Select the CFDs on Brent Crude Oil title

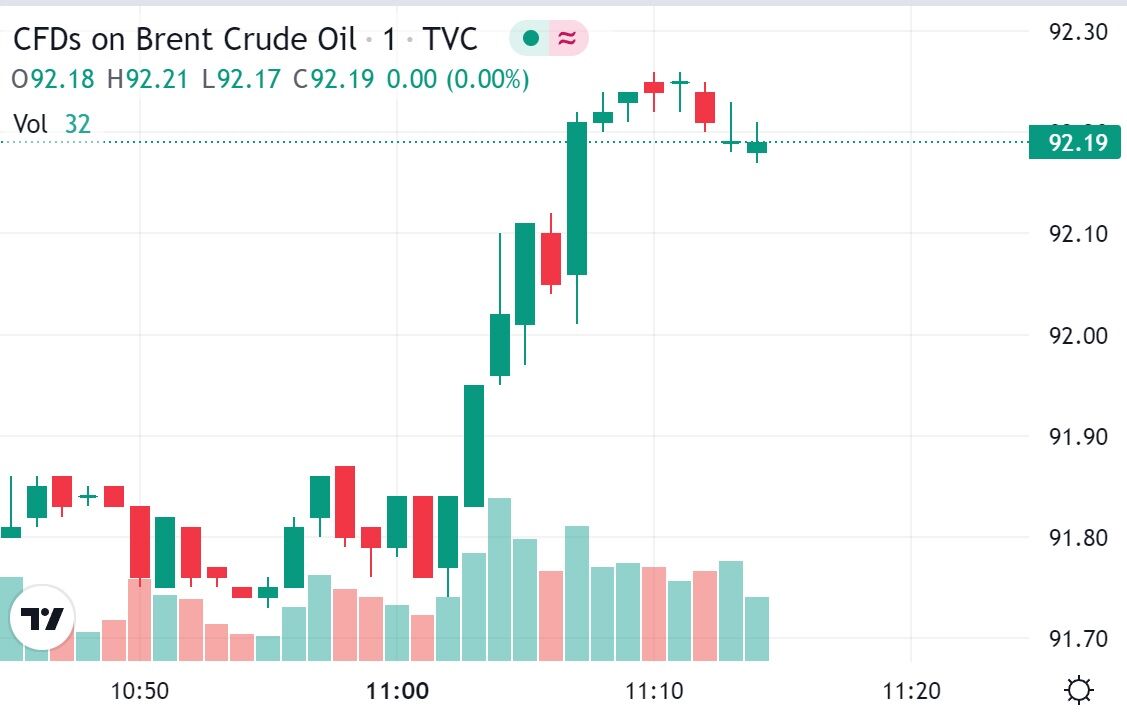pyautogui.click(x=185, y=39)
